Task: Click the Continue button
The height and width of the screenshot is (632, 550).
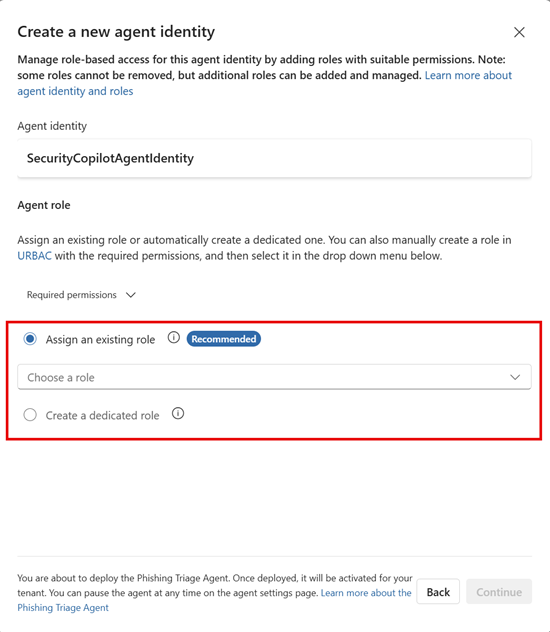Action: pos(499,592)
